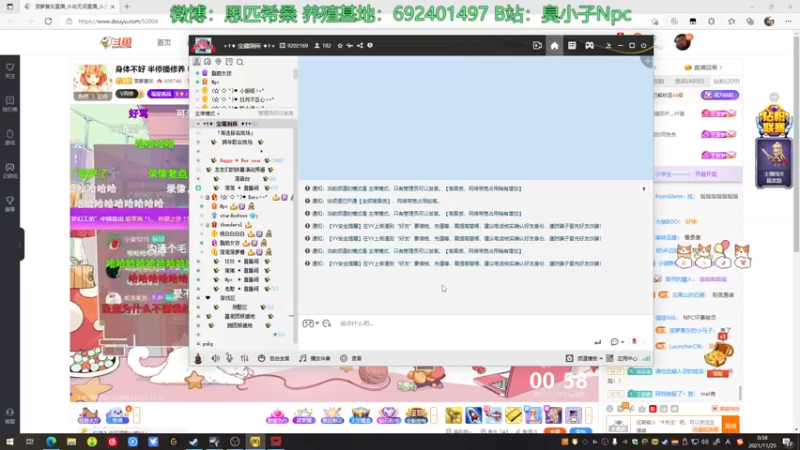
Task: Open the font settings icon in chat box
Action: 327,323
